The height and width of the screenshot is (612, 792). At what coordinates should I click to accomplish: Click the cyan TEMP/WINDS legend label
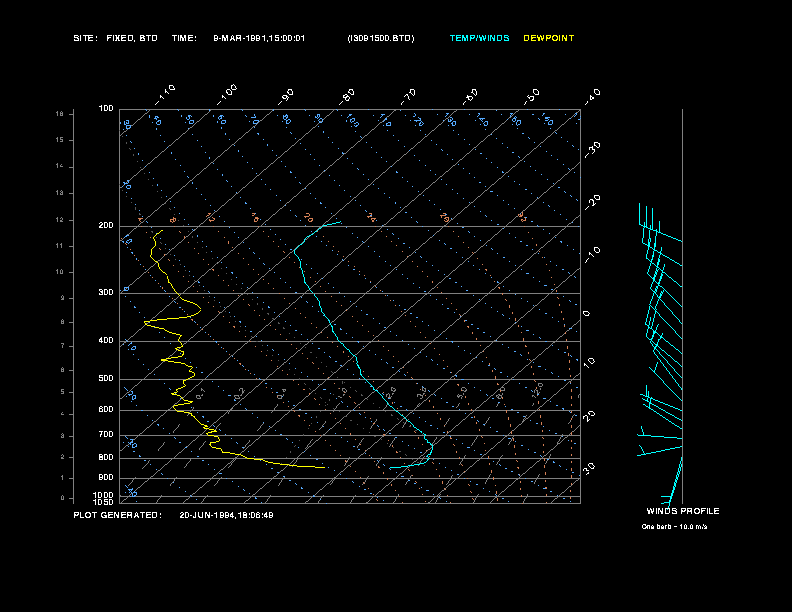pos(479,38)
